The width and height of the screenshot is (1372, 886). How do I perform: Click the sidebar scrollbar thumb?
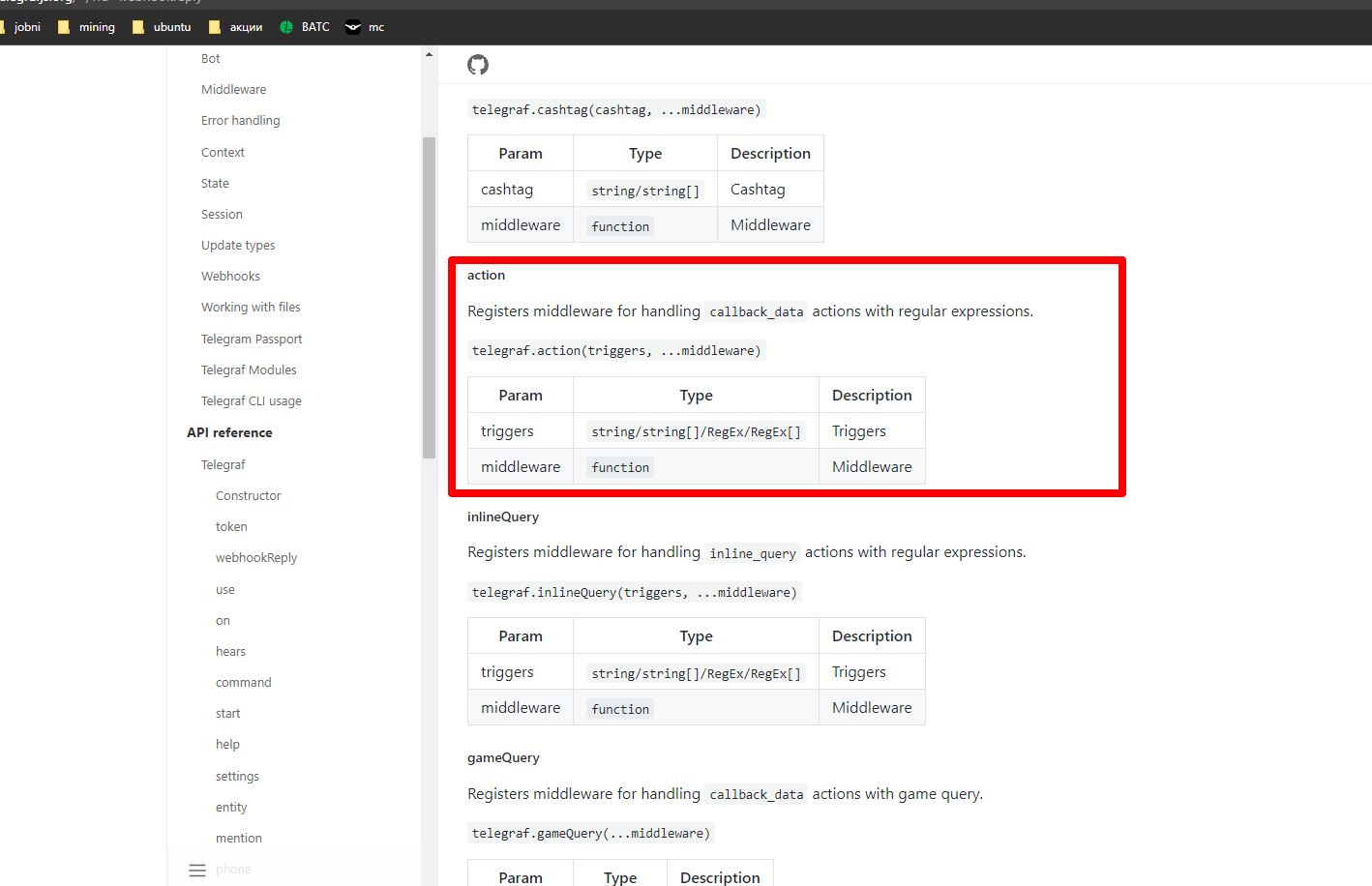pyautogui.click(x=429, y=297)
